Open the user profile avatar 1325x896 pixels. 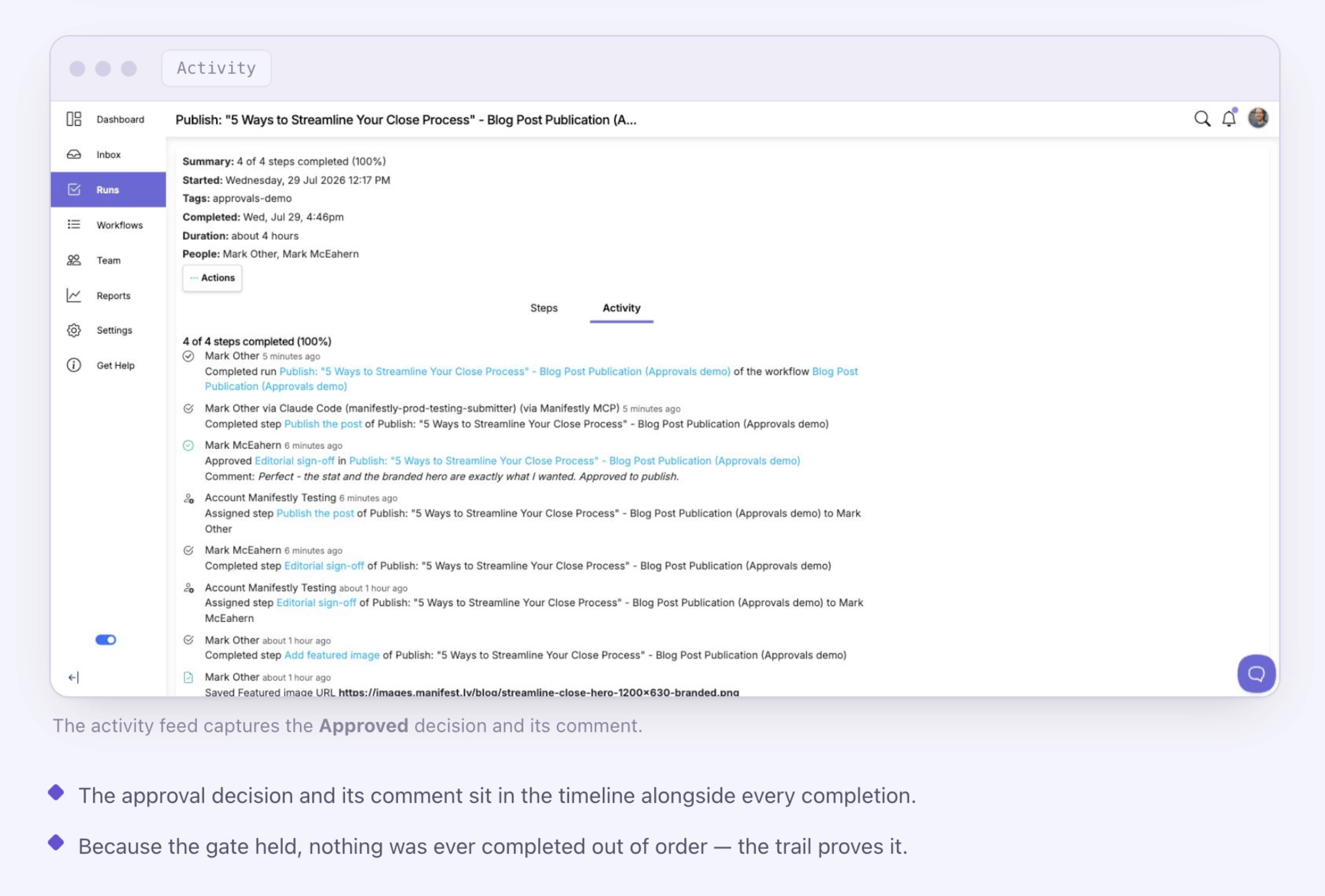[1258, 118]
